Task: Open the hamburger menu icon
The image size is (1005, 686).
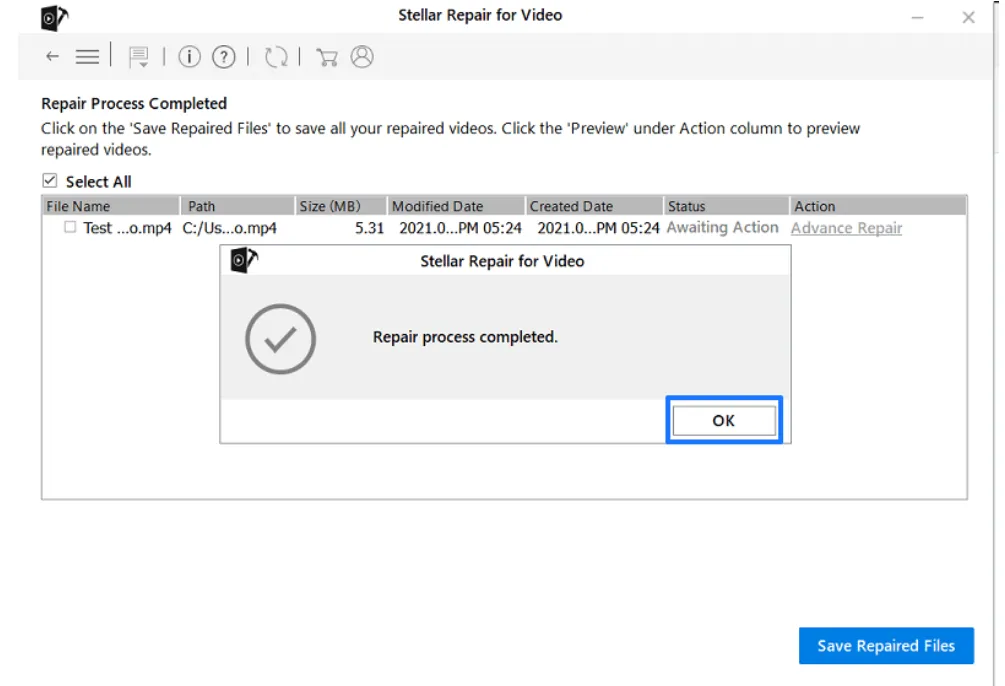Action: pyautogui.click(x=87, y=57)
